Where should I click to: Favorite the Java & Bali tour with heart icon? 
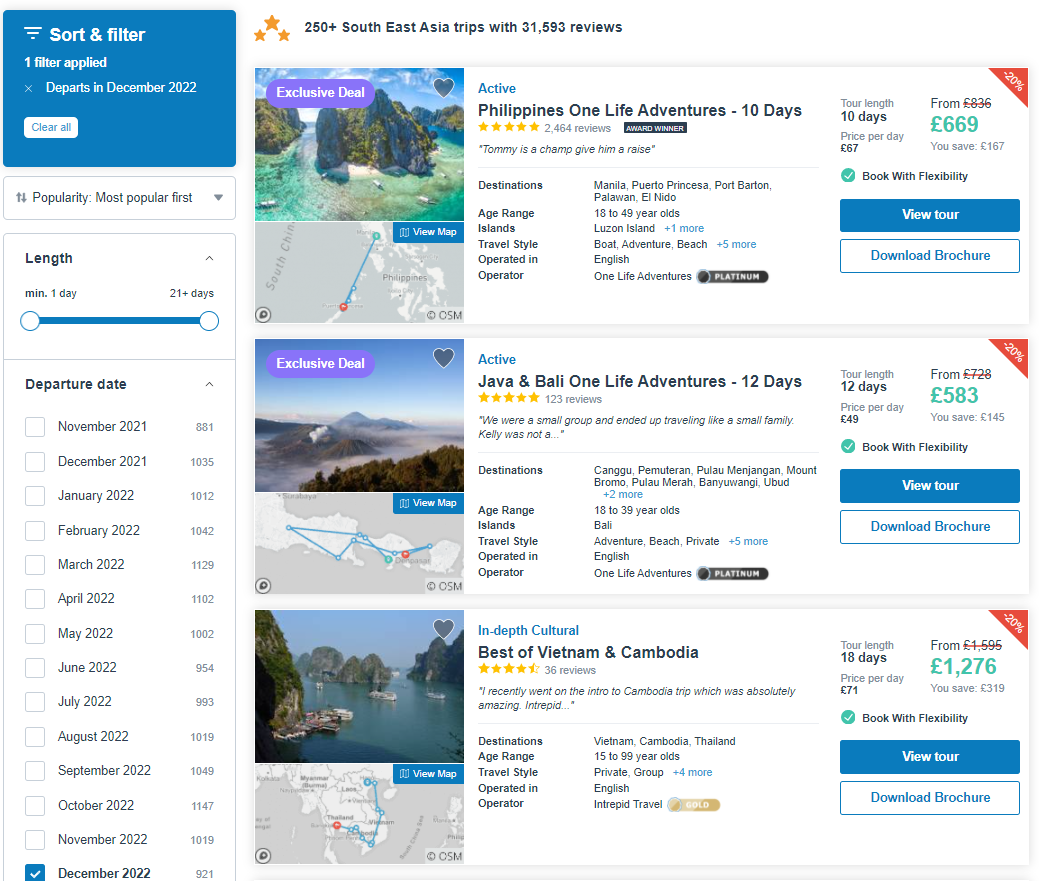(x=443, y=358)
